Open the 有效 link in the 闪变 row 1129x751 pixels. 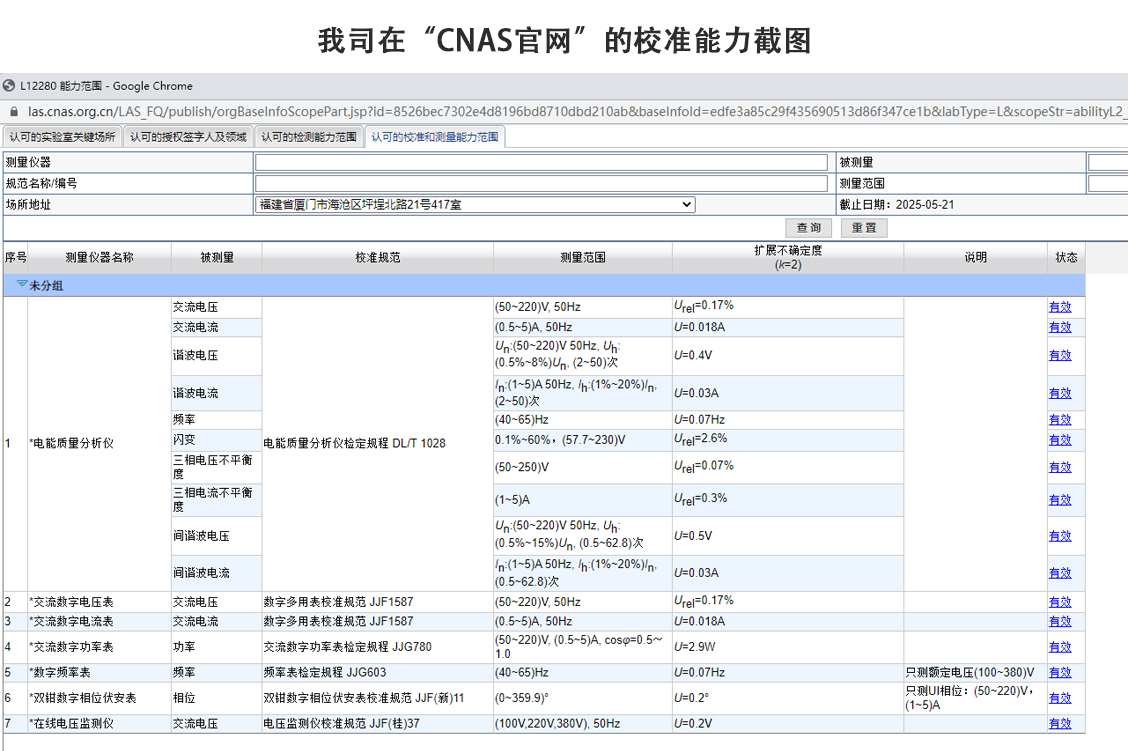coord(1059,440)
